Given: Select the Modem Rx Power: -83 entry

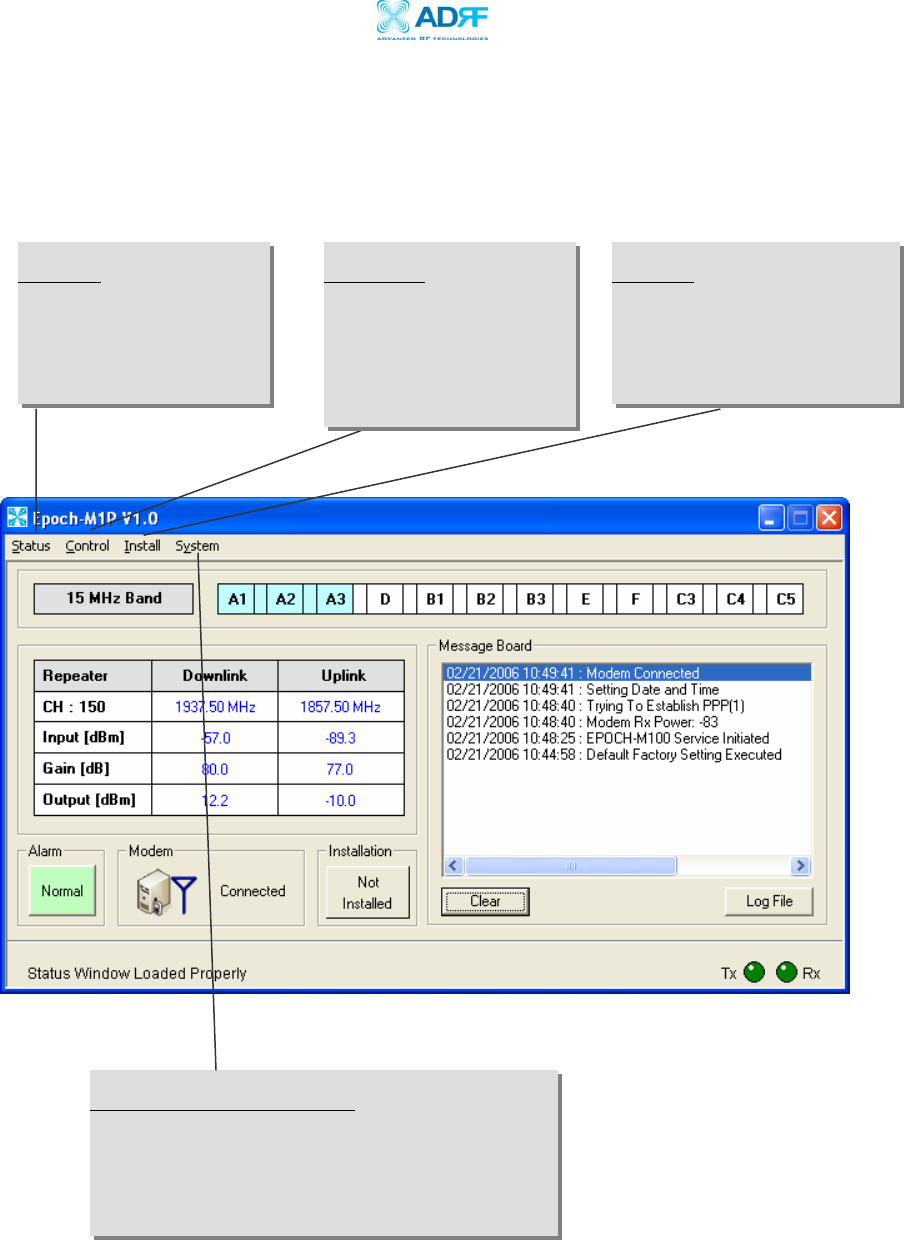Looking at the screenshot, I should 583,722.
